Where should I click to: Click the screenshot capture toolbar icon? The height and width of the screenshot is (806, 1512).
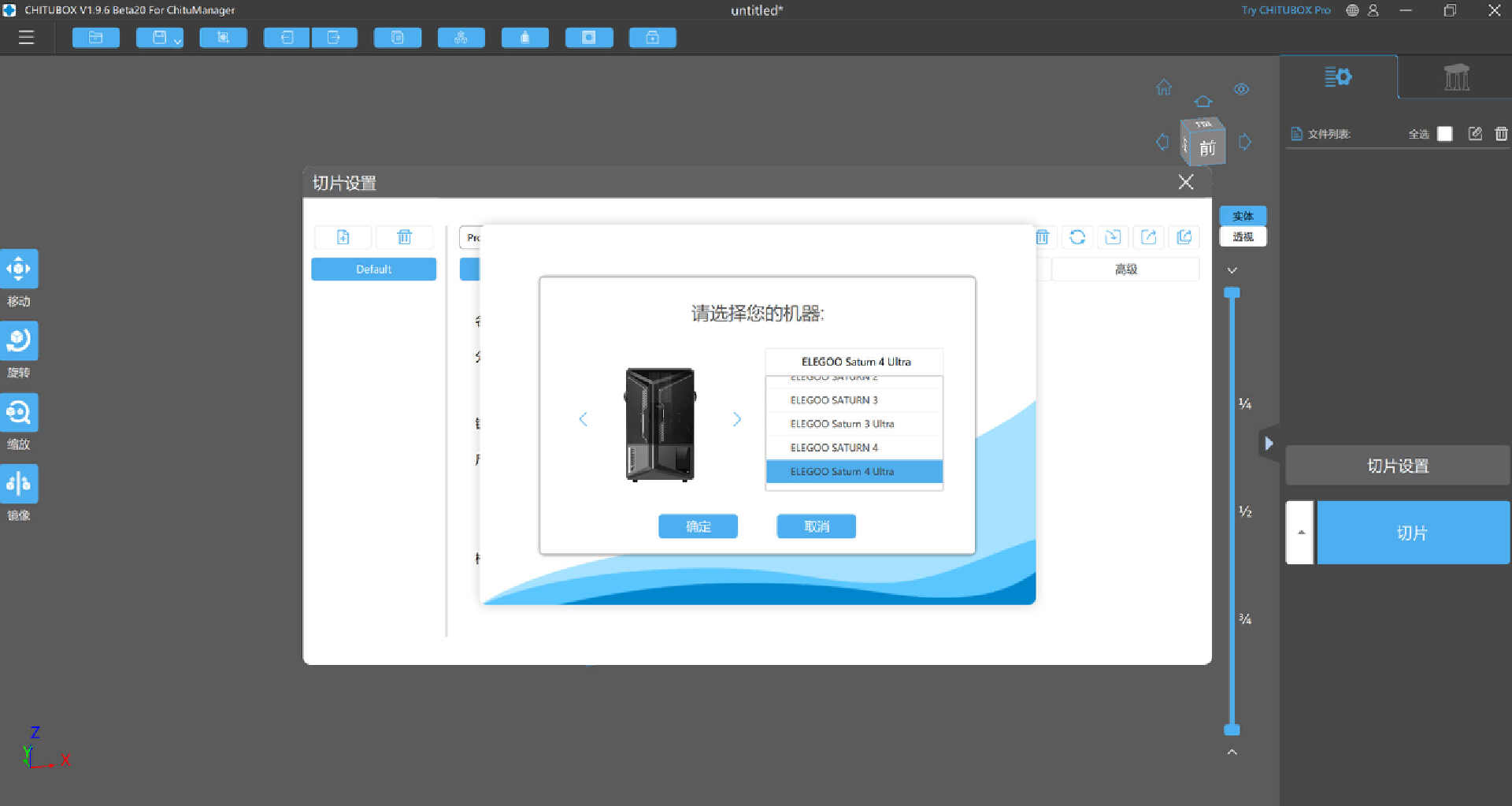click(223, 38)
